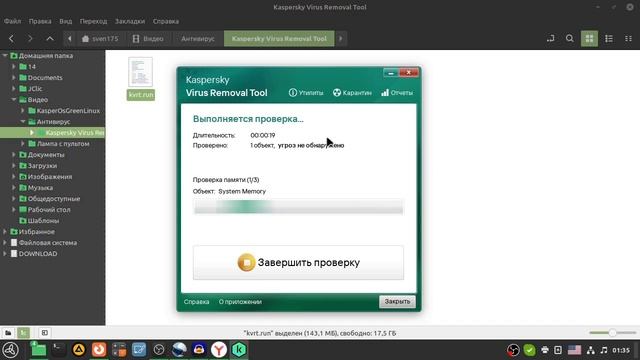Image resolution: width=640 pixels, height=360 pixels.
Task: Switch to icon grid view
Action: pyautogui.click(x=589, y=39)
